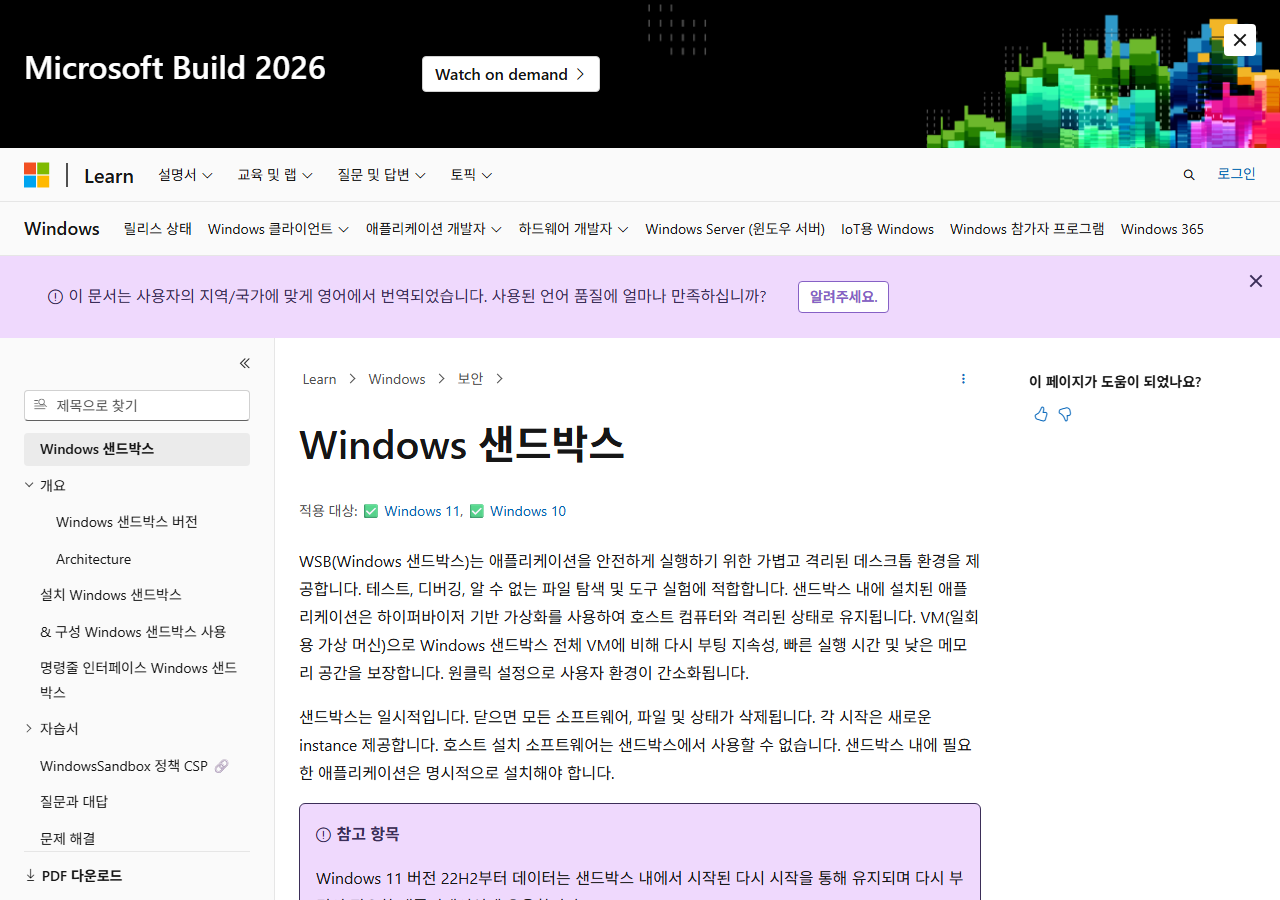
Task: Click the Windows 11 applies-to text
Action: (422, 511)
